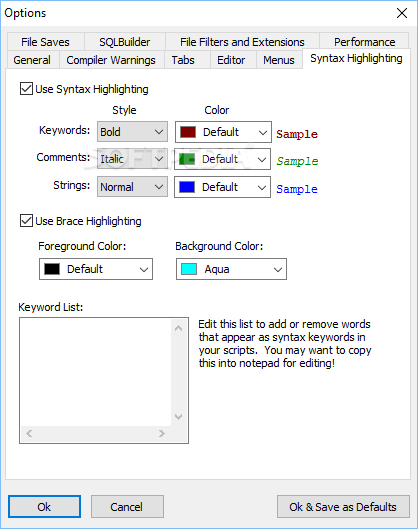
Task: Open the Background Color Aqua dropdown
Action: [x=231, y=269]
